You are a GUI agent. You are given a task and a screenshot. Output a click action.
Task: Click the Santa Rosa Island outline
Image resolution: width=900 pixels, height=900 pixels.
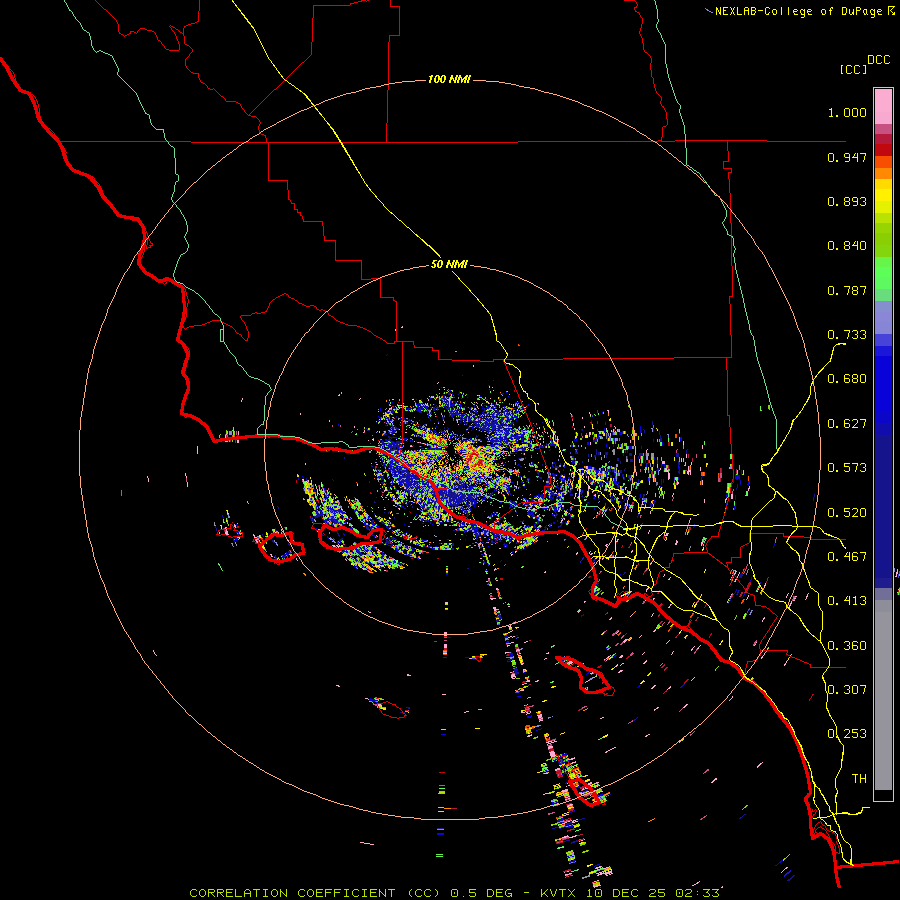tap(281, 548)
